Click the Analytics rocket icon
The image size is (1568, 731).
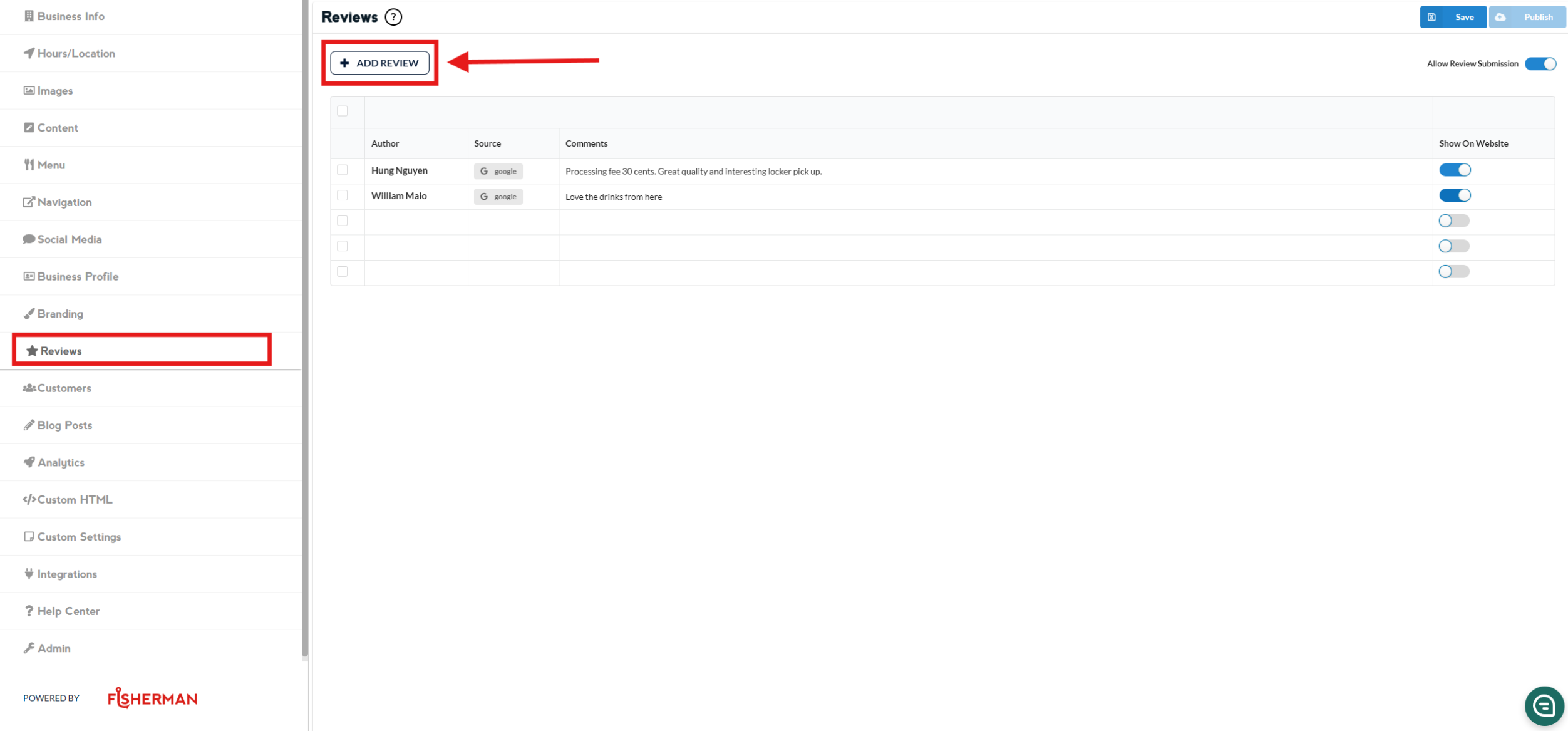tap(29, 462)
